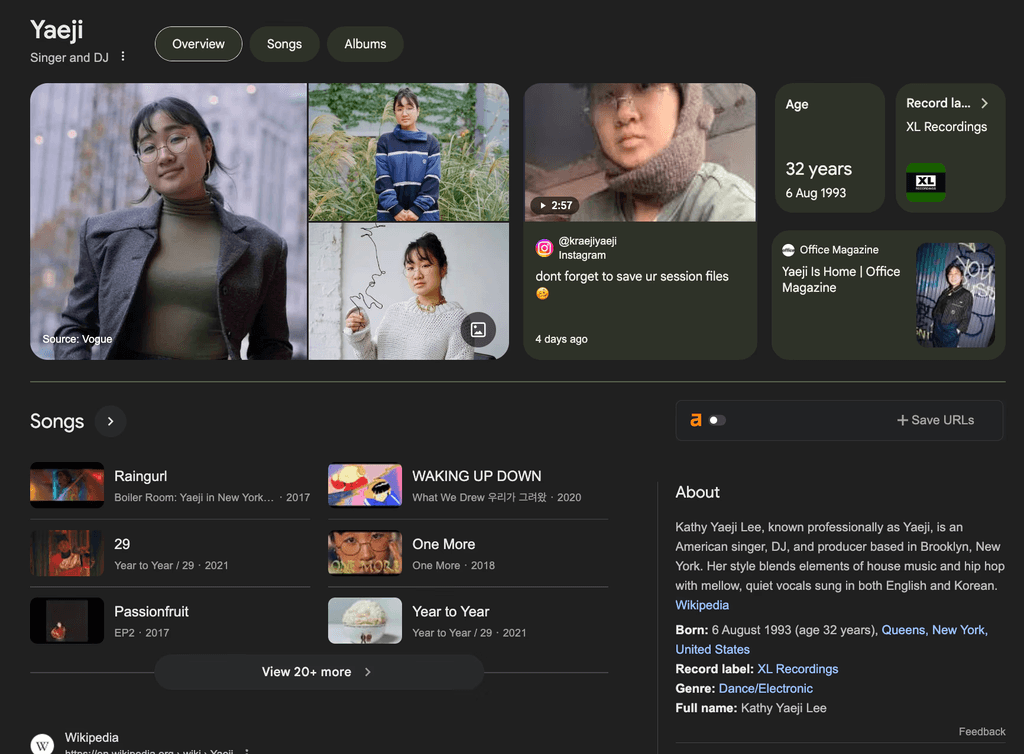Click the @kraejiyaeji Instagram handle
Viewport: 1024px width, 754px height.
pyautogui.click(x=587, y=241)
